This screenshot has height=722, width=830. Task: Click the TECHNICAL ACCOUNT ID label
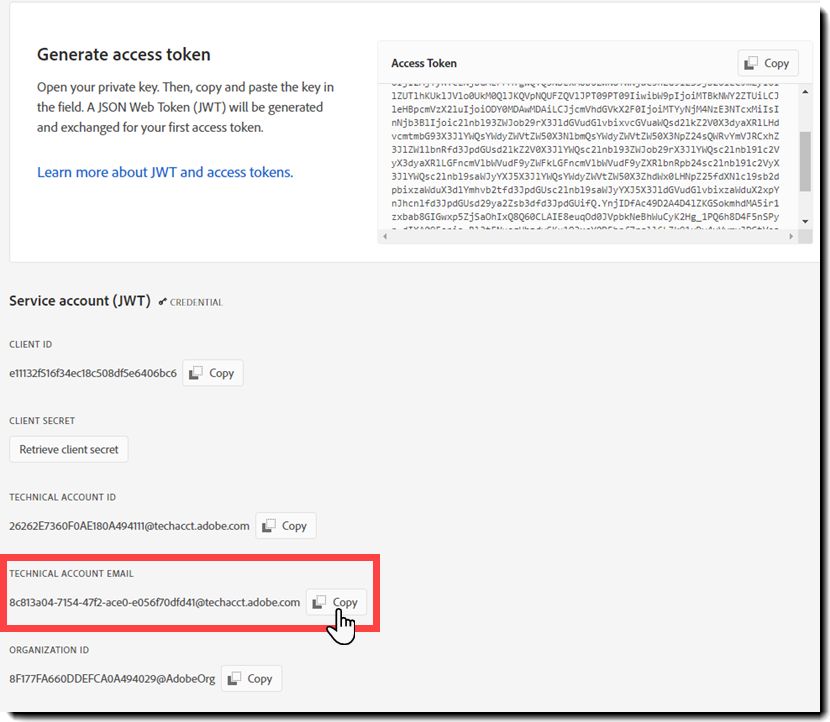[62, 497]
